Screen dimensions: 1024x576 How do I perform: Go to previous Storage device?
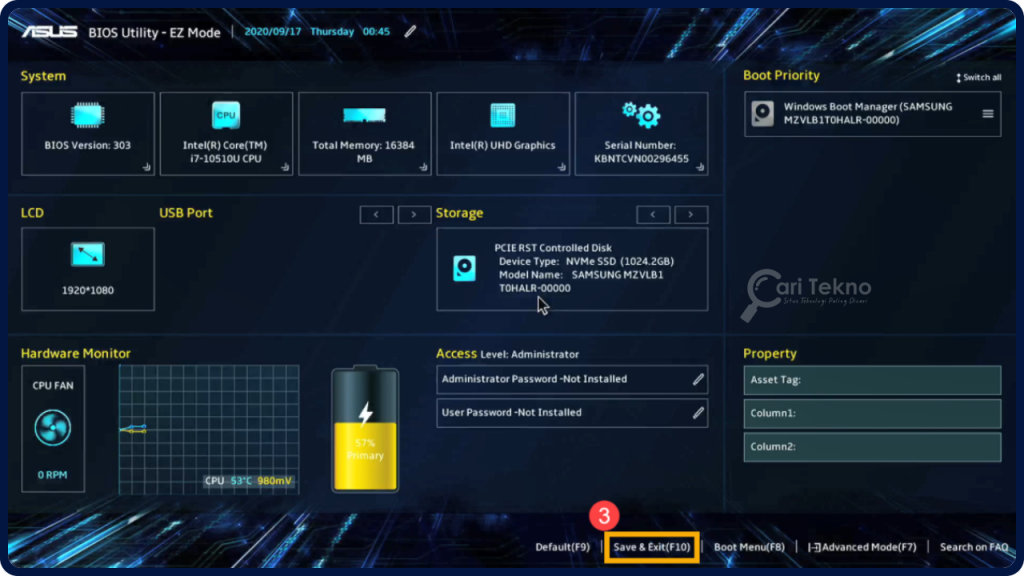(x=653, y=214)
